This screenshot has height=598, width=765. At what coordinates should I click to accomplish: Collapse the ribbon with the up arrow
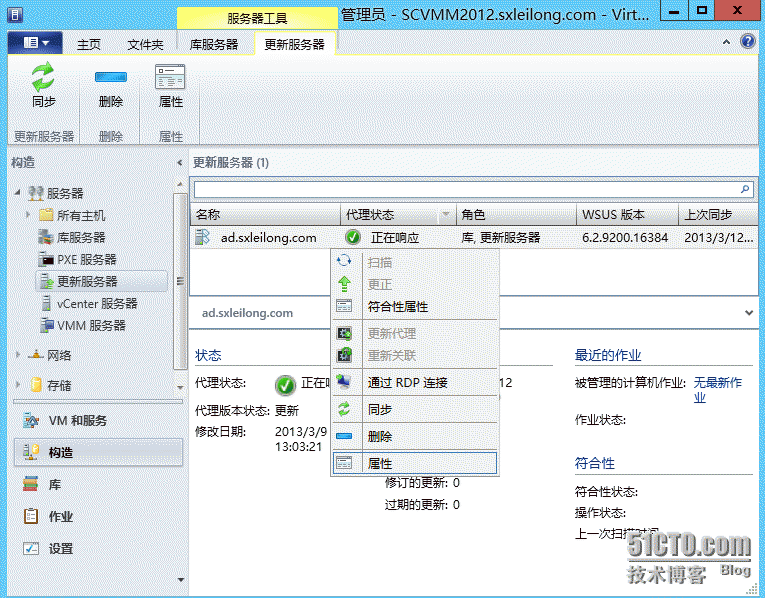[x=726, y=42]
